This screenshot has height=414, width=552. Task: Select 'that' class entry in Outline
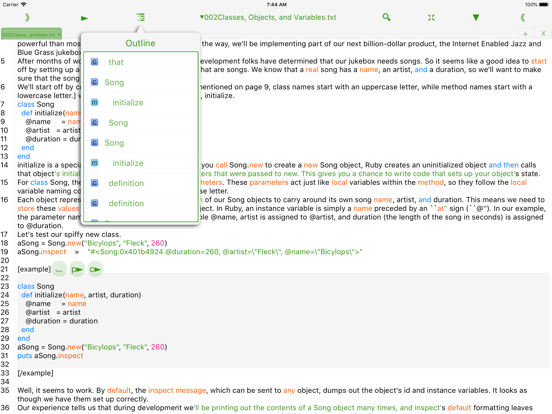[140, 62]
